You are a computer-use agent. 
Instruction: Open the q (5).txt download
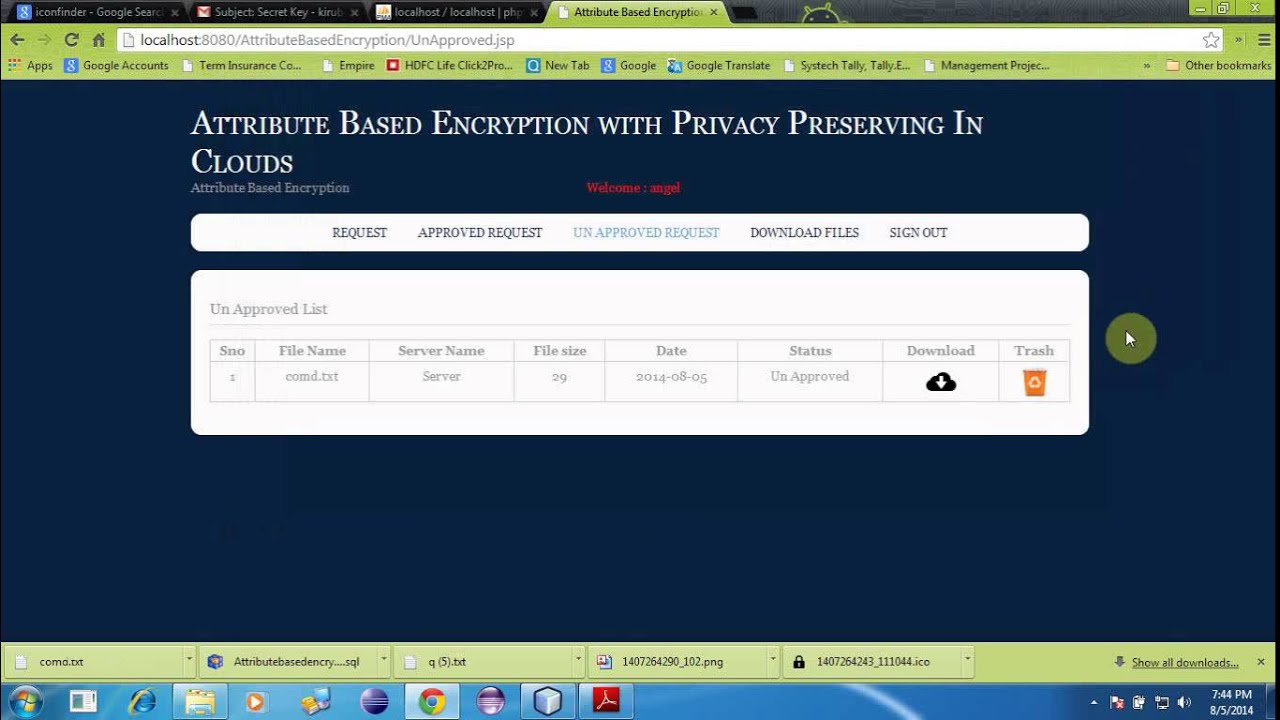pos(483,661)
